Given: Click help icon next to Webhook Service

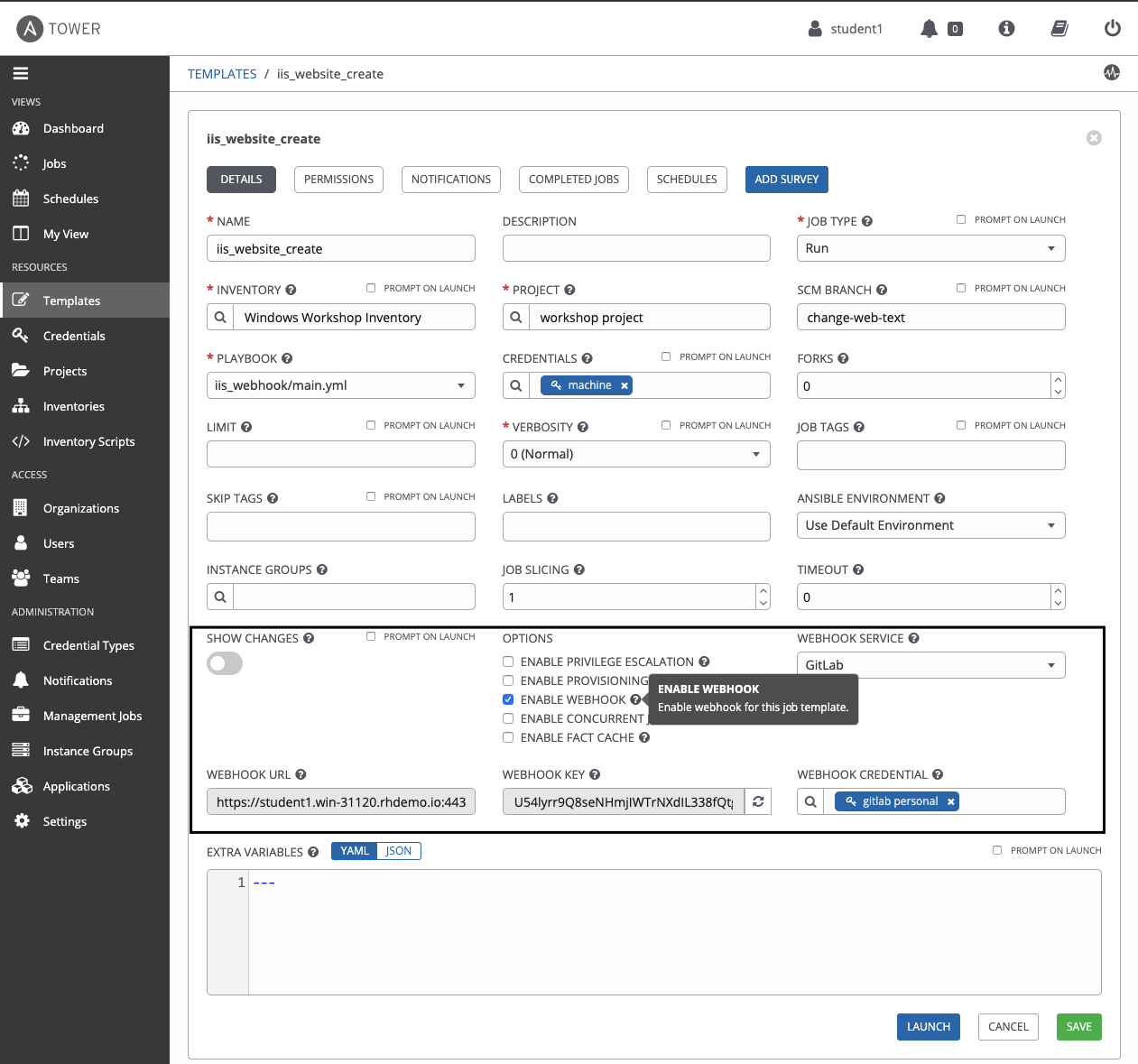Looking at the screenshot, I should click(x=913, y=638).
